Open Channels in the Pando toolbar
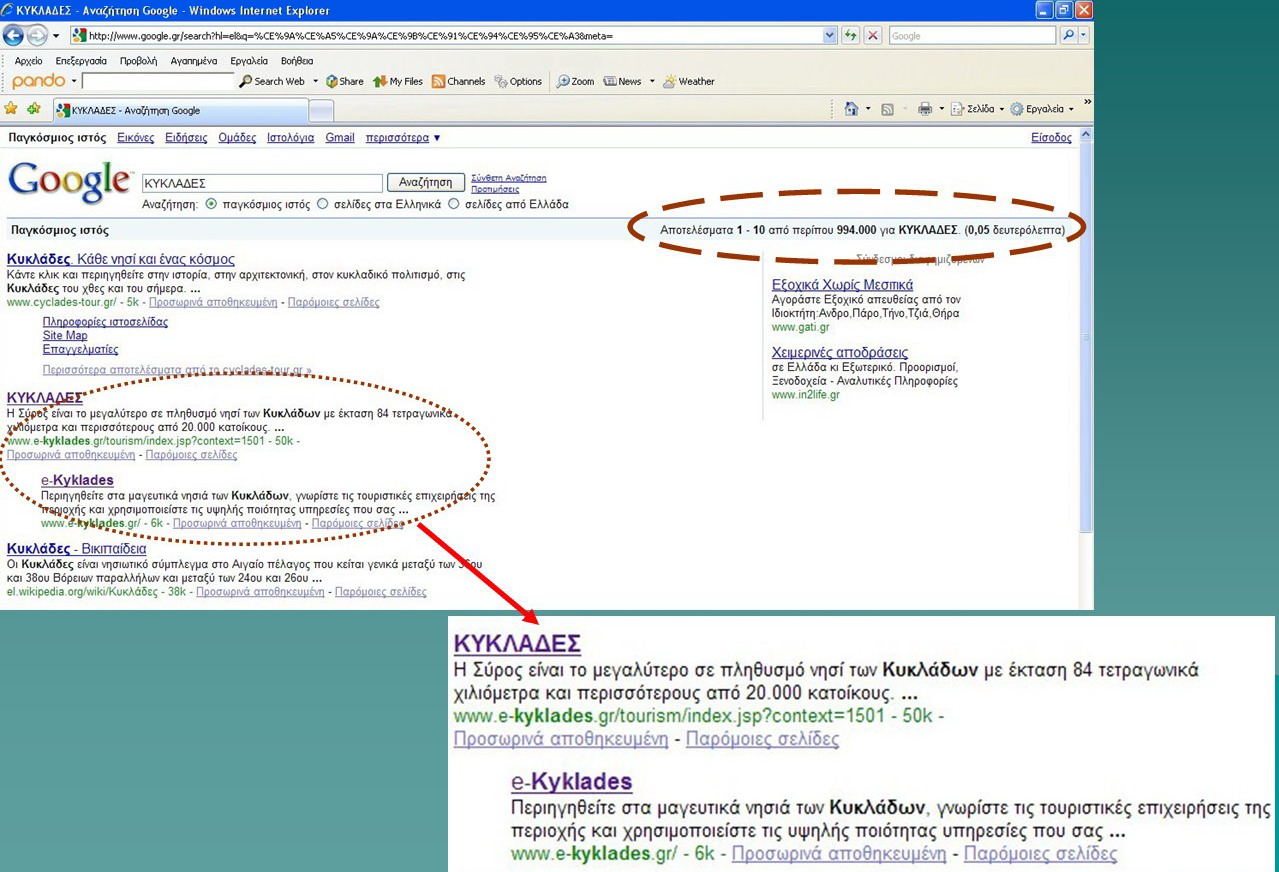Viewport: 1279px width, 872px height. [459, 81]
